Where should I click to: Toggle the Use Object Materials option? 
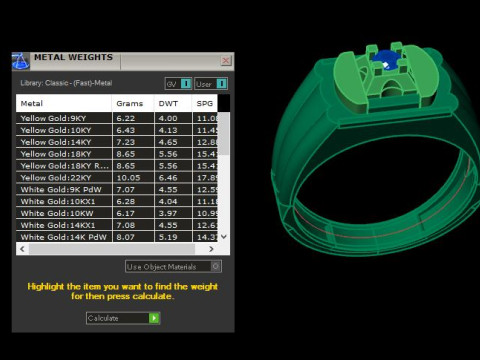[x=173, y=267]
